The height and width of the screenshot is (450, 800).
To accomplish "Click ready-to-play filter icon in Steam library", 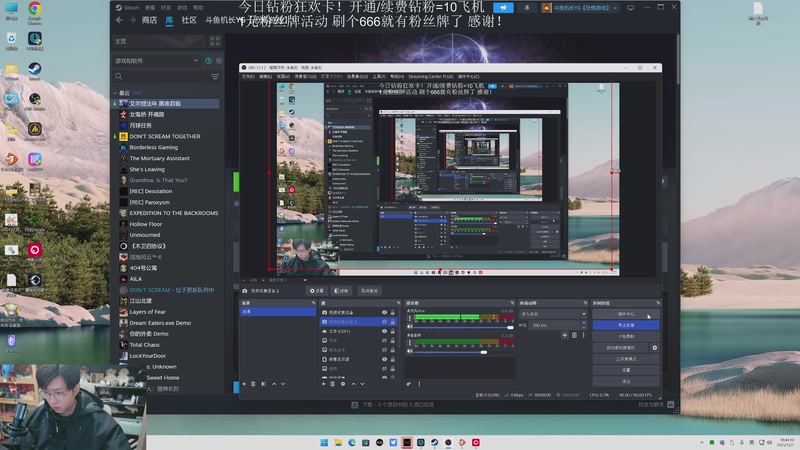I will [219, 61].
